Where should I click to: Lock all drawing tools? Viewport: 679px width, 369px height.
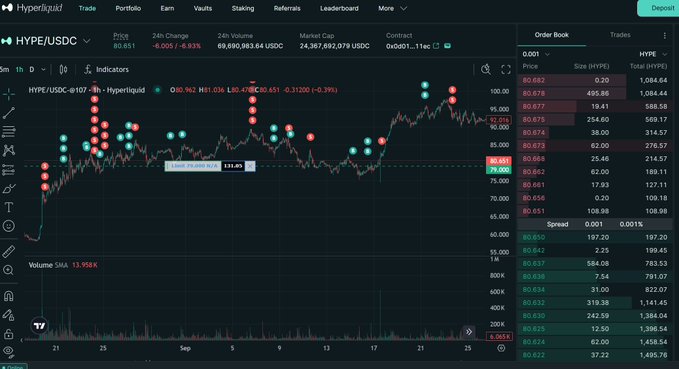(9, 334)
